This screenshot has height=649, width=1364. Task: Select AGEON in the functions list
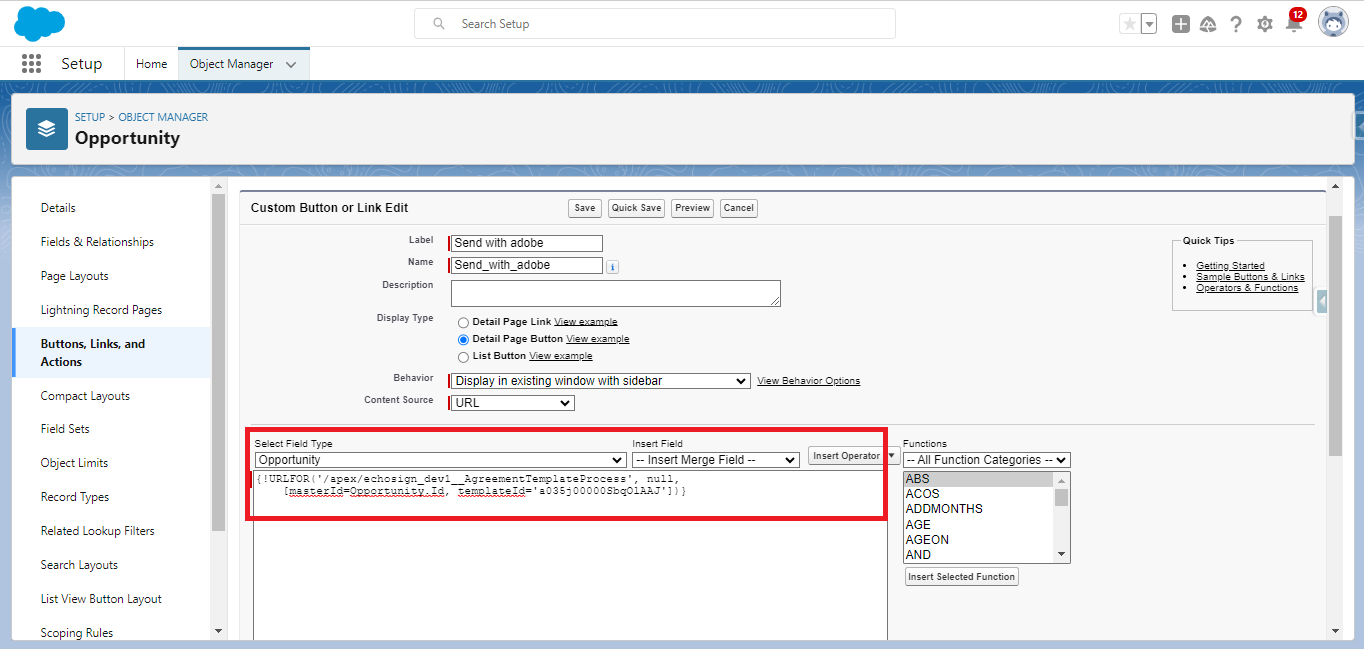pos(979,539)
